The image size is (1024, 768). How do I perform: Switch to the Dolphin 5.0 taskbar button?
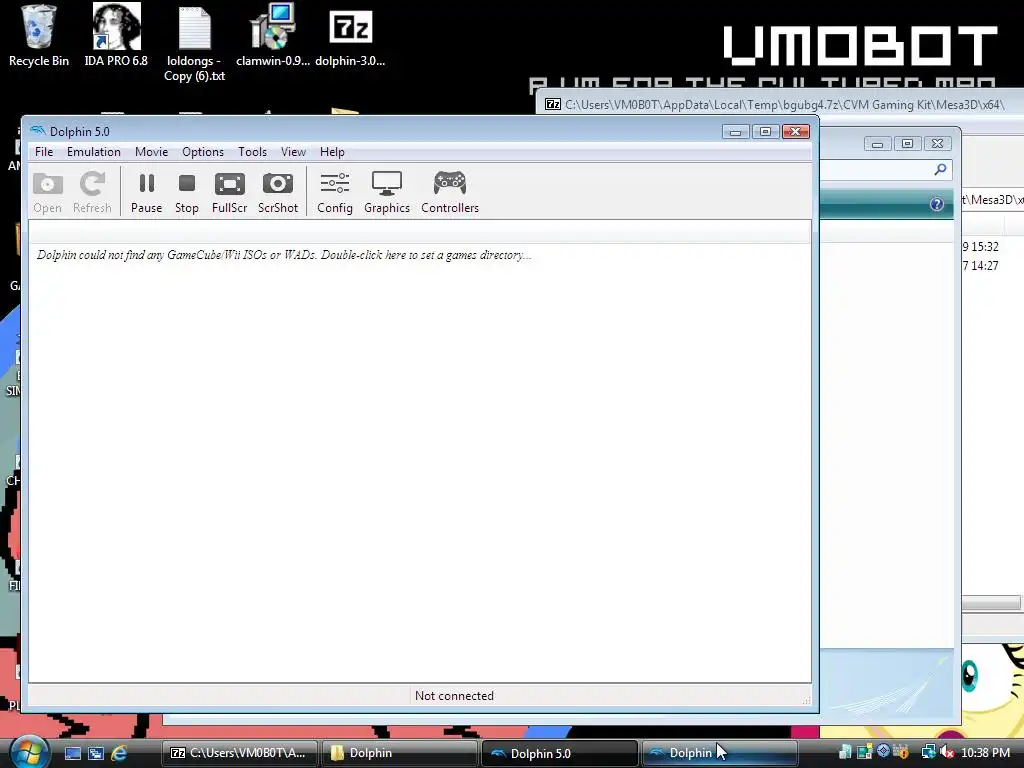pos(560,753)
